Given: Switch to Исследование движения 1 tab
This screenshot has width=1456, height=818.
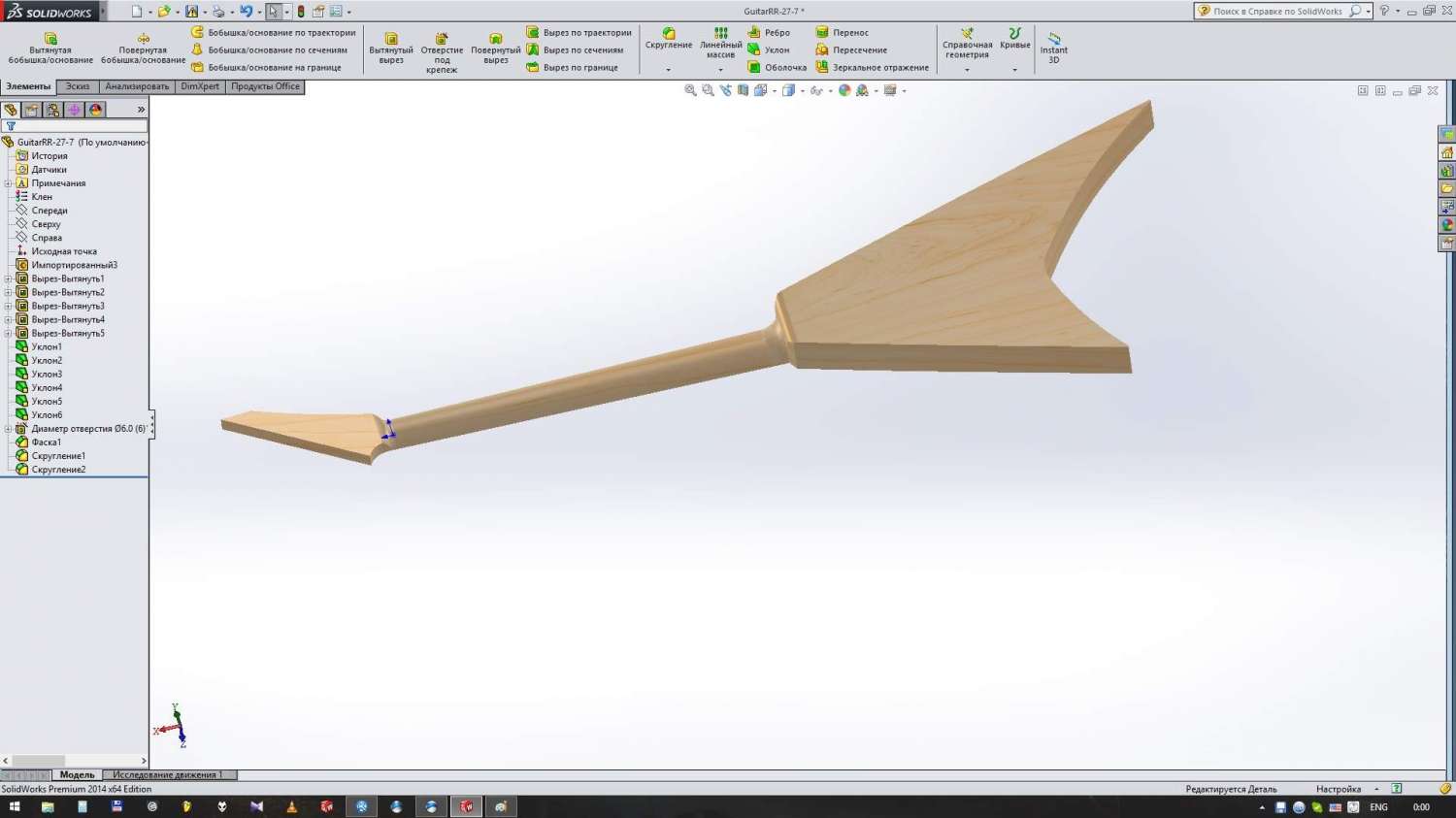Looking at the screenshot, I should [x=167, y=775].
